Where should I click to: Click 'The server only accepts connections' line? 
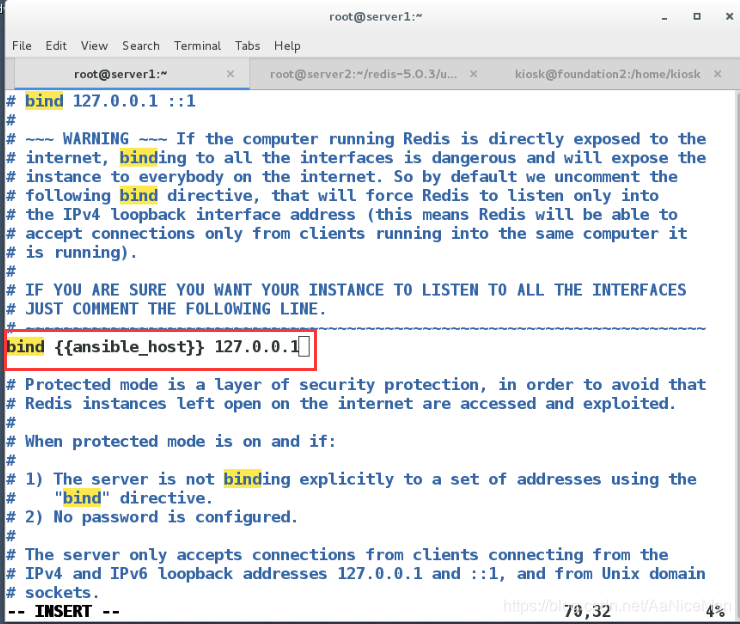[337, 555]
